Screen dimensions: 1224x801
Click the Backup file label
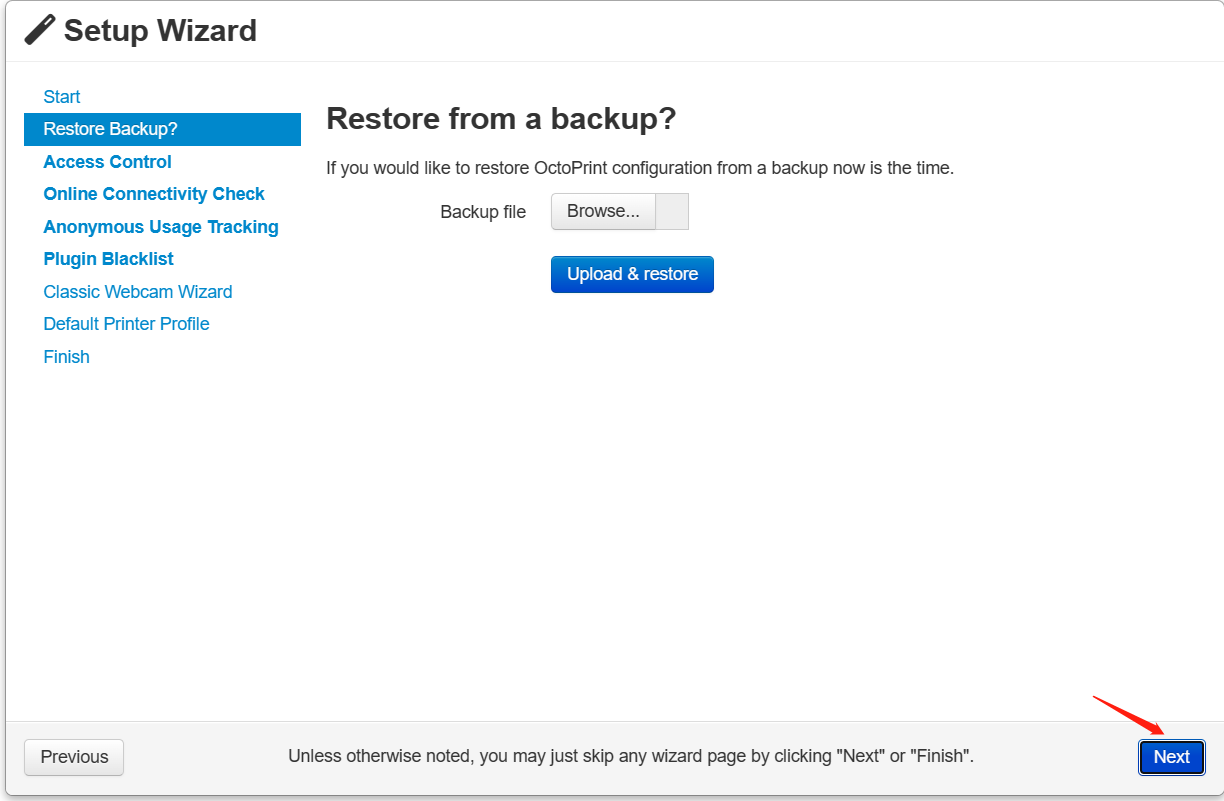[x=483, y=212]
